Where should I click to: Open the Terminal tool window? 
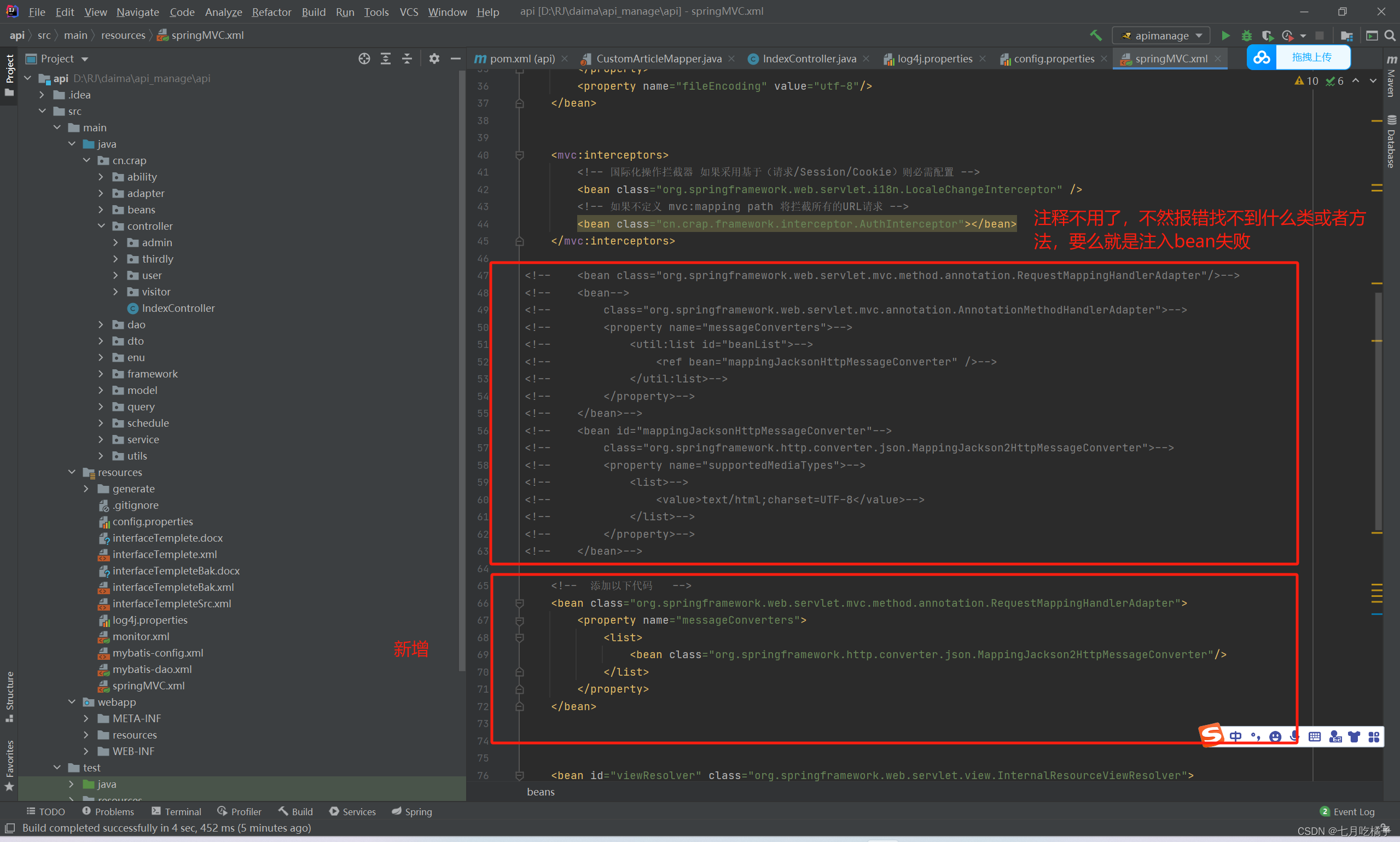pos(176,811)
